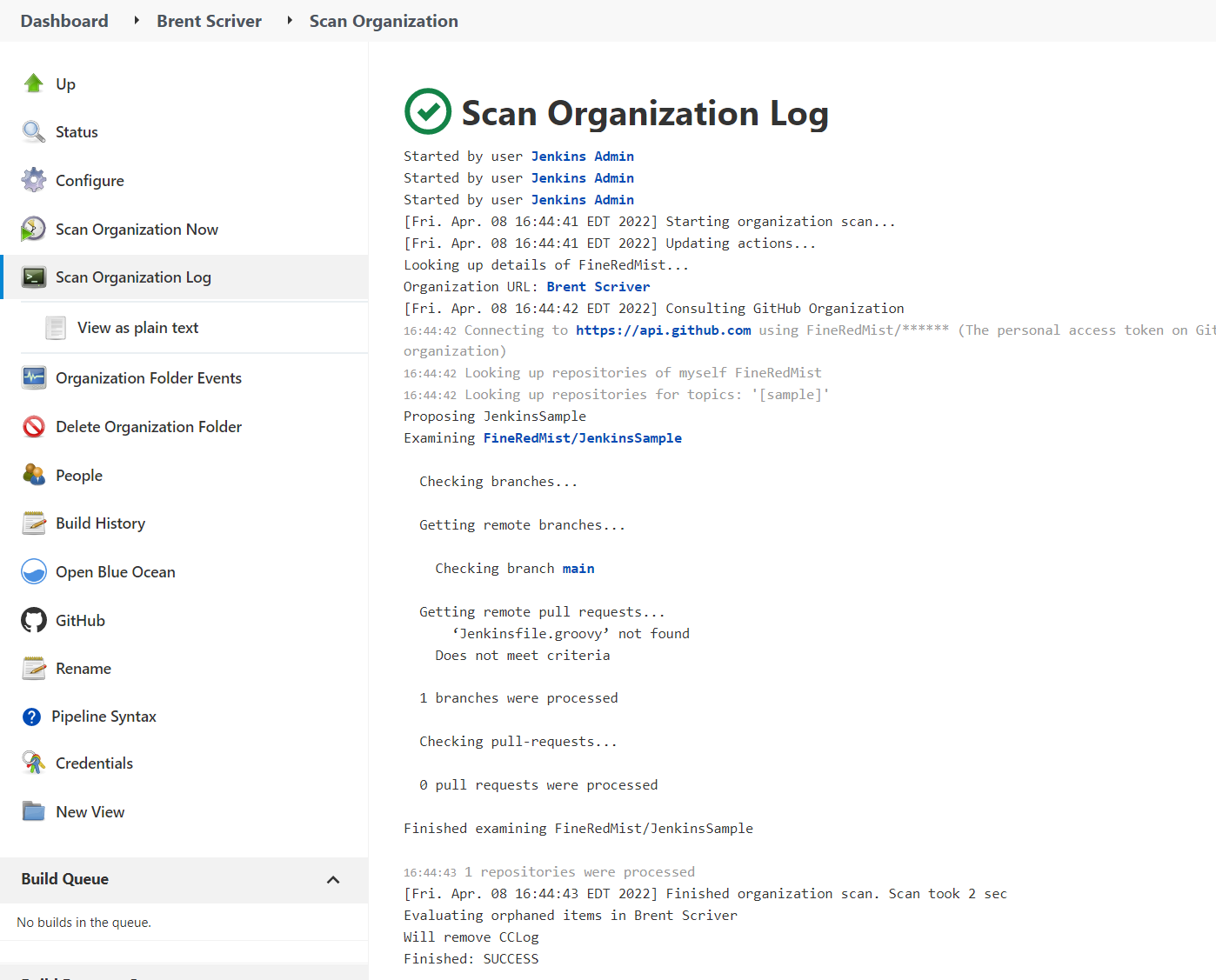
Task: Click the first Jenkins Admin user link
Action: 582,157
